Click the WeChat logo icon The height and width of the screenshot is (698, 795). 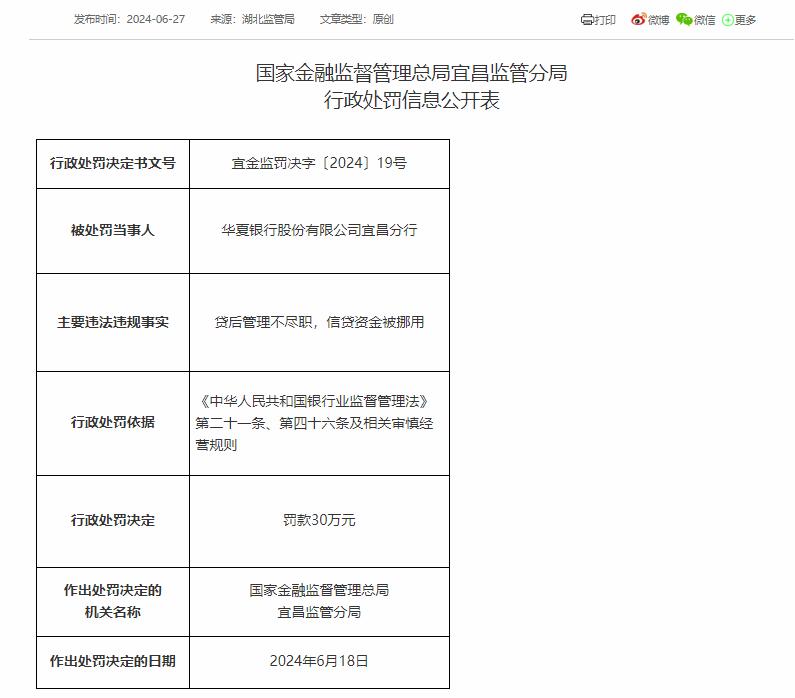pyautogui.click(x=684, y=19)
